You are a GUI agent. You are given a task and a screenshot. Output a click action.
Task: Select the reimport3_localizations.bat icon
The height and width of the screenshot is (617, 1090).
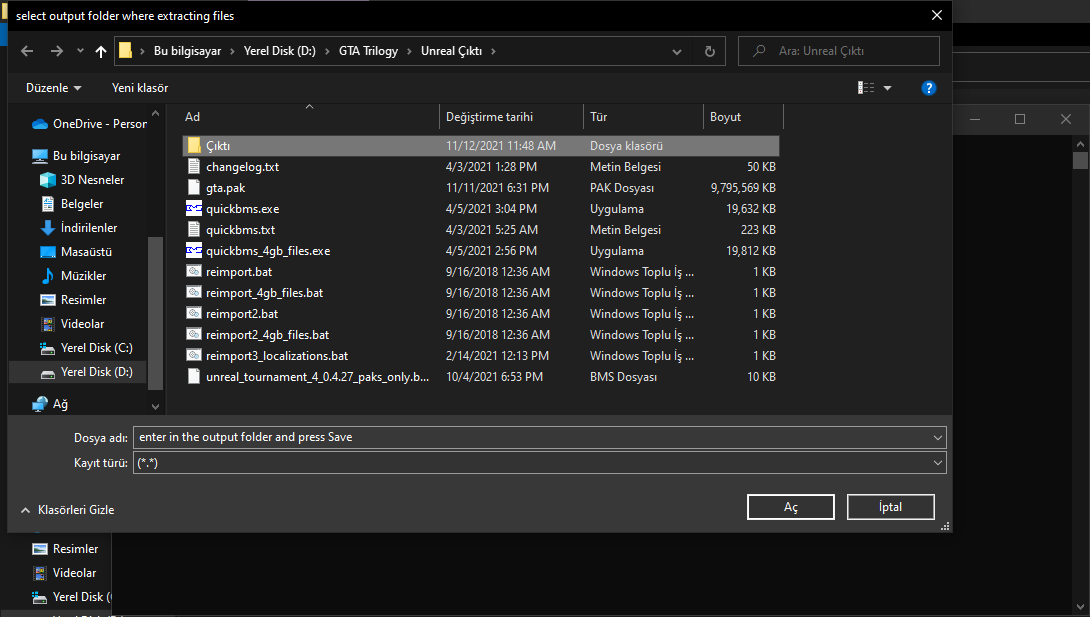pos(194,356)
